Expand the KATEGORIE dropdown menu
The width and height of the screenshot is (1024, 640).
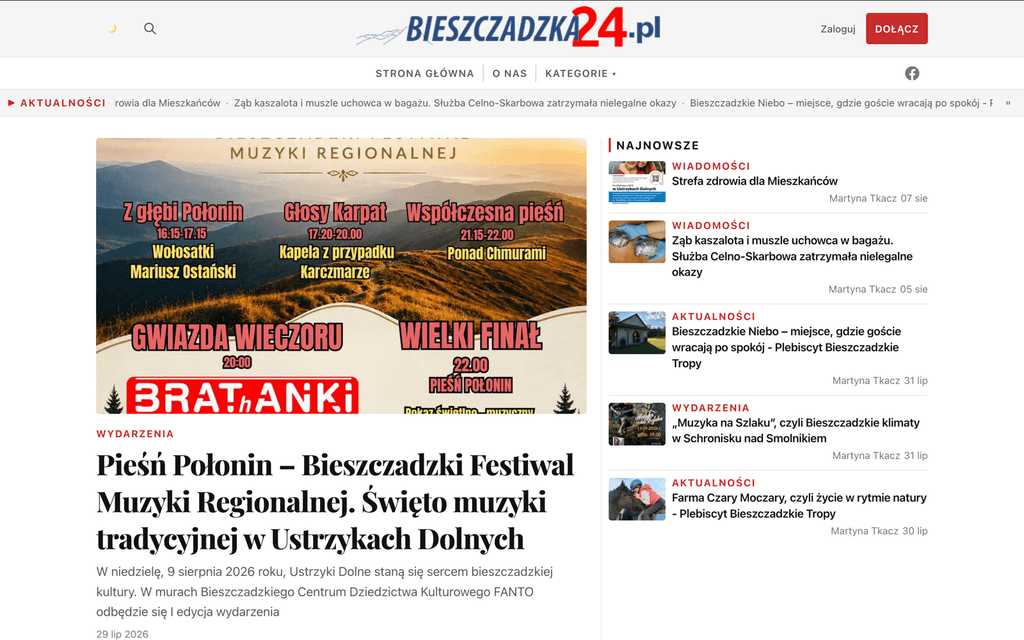581,74
